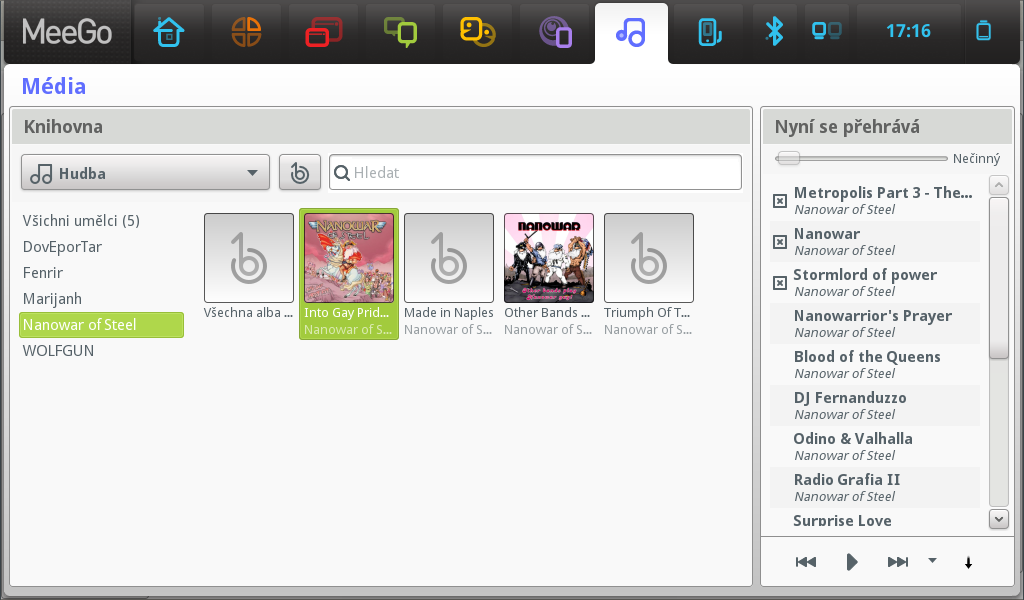Click the playlist scroll-down arrow

999,520
